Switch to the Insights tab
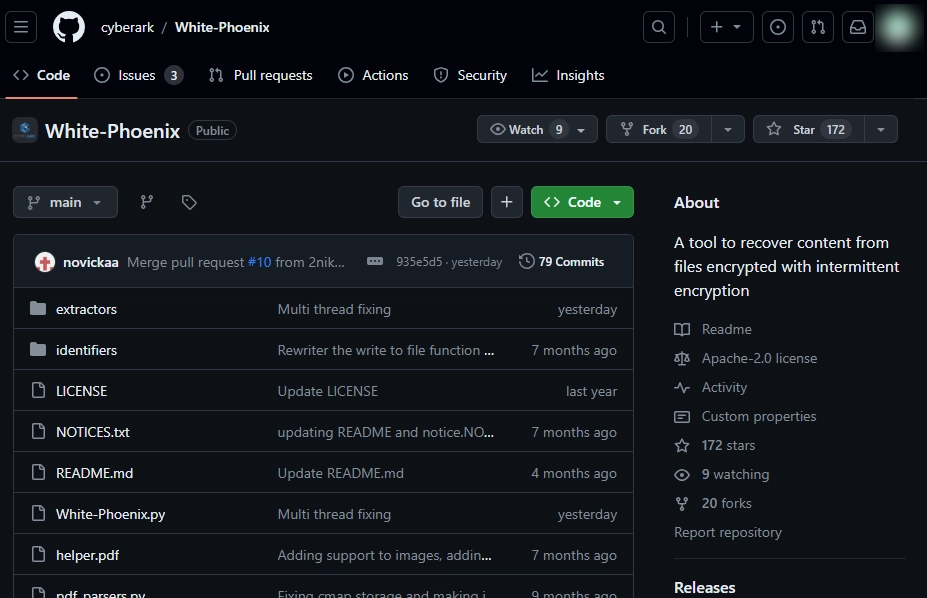Screen dimensions: 927x598 click(568, 75)
